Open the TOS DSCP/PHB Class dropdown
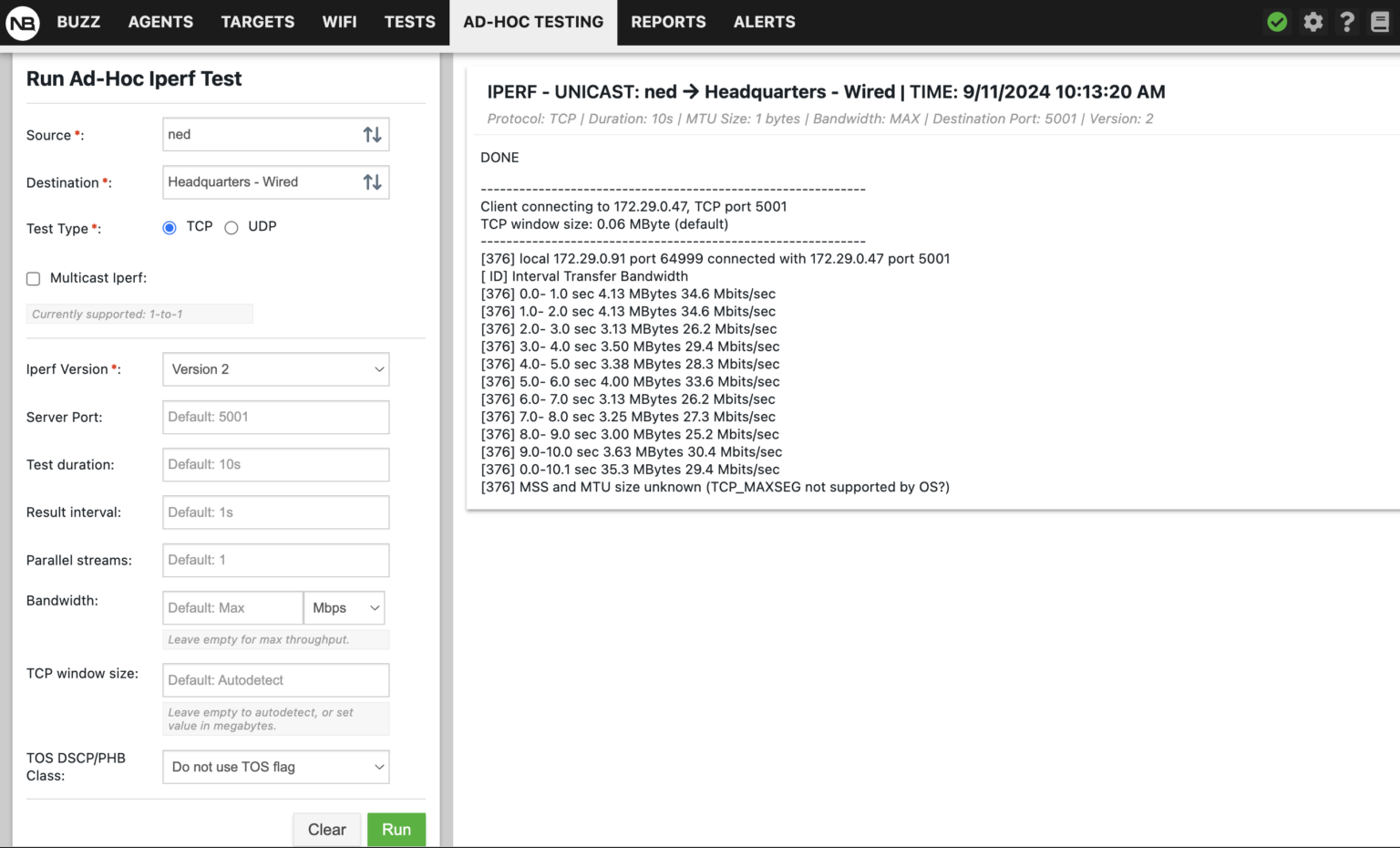This screenshot has width=1400, height=848. tap(275, 767)
